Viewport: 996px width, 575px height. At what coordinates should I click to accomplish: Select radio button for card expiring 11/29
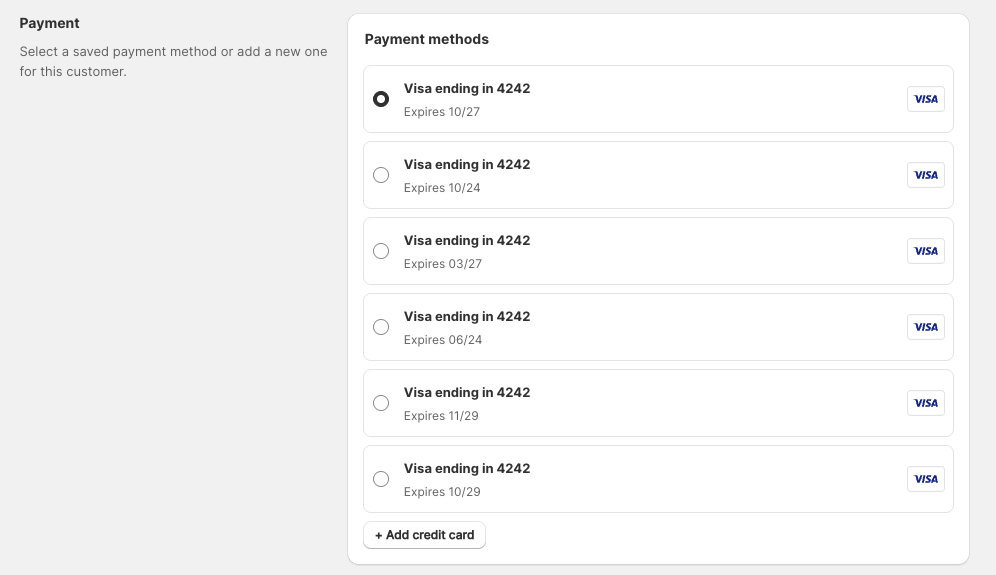(x=381, y=403)
